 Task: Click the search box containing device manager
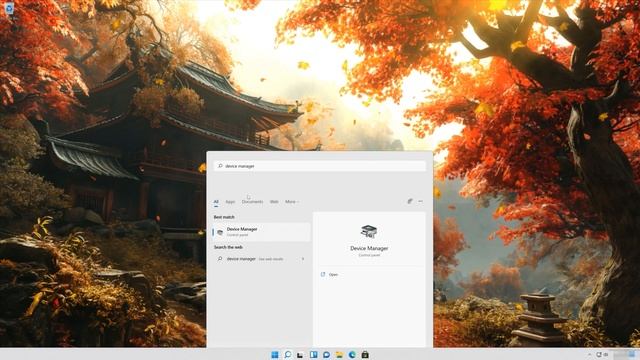click(320, 166)
